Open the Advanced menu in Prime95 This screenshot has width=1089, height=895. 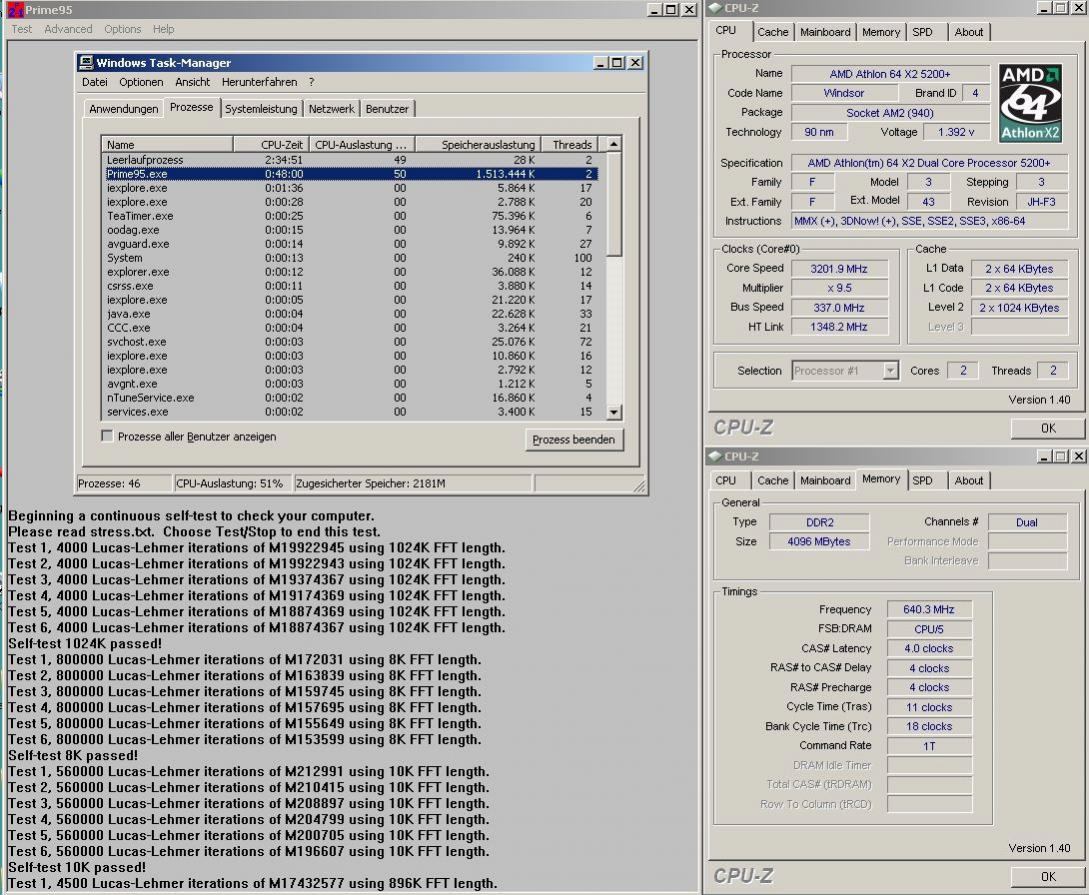[68, 29]
